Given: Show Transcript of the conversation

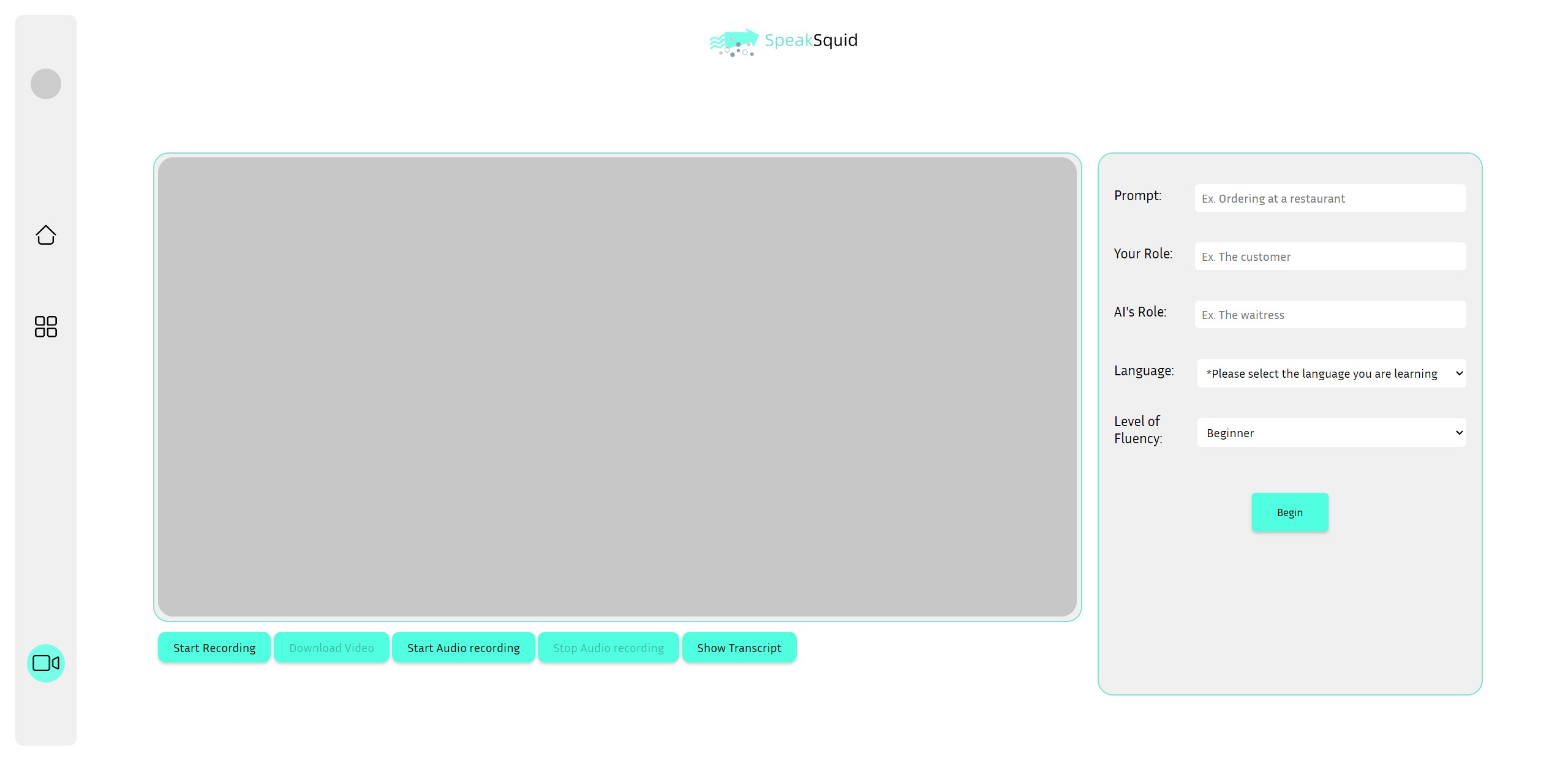Looking at the screenshot, I should point(739,648).
